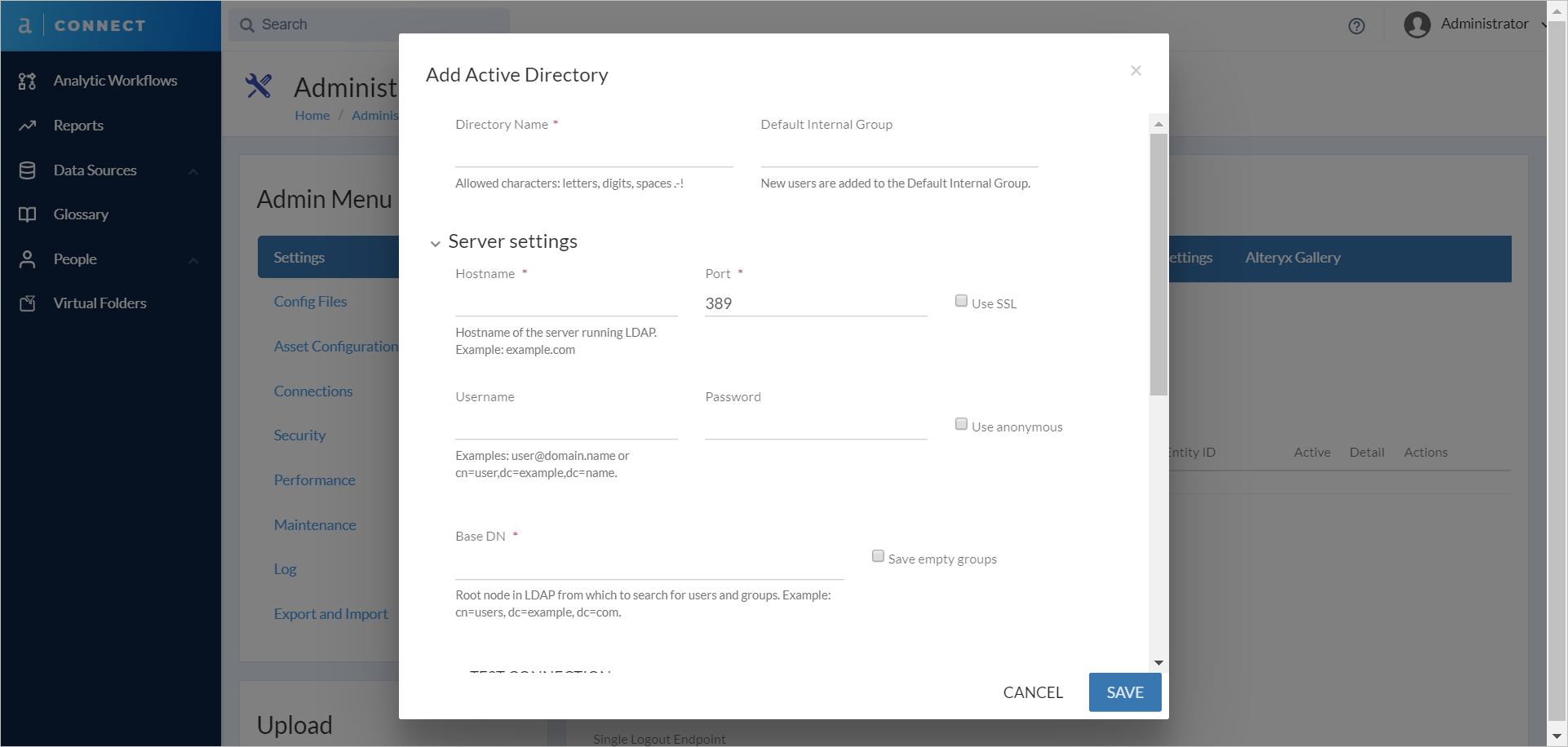Click the People person icon
This screenshot has height=747, width=1568.
point(28,259)
